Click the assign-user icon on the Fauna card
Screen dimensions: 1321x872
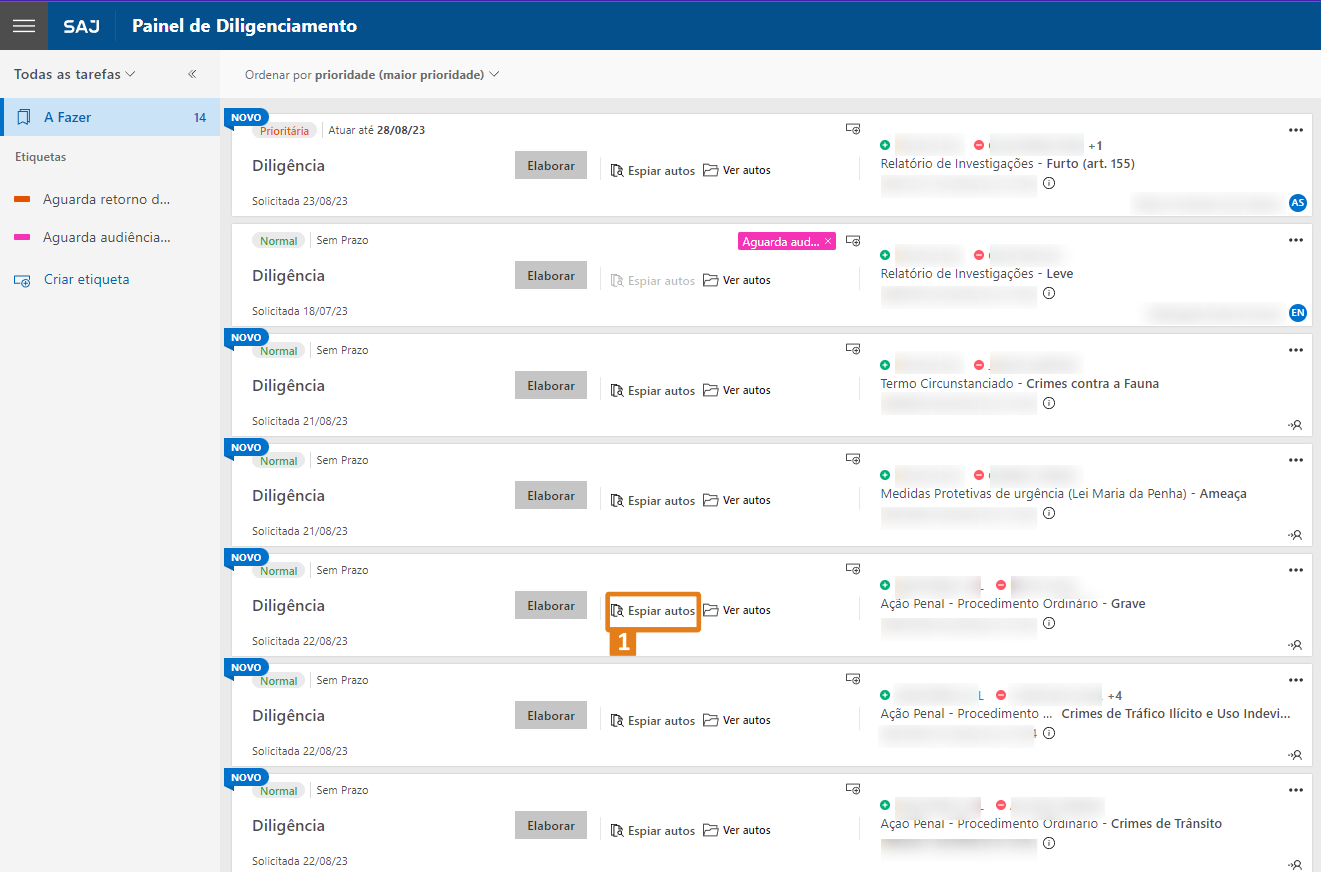(x=1296, y=425)
